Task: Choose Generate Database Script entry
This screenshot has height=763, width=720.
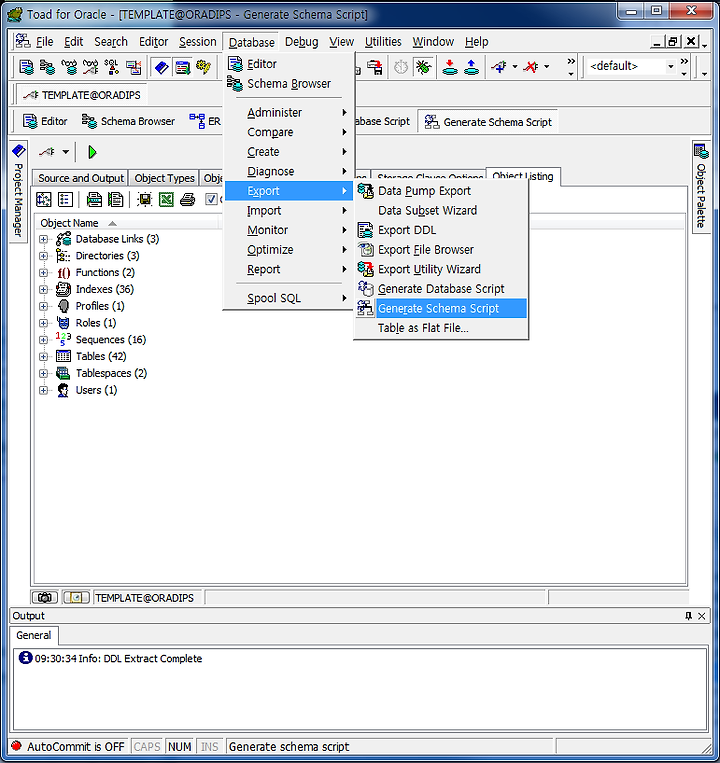Action: (x=441, y=289)
